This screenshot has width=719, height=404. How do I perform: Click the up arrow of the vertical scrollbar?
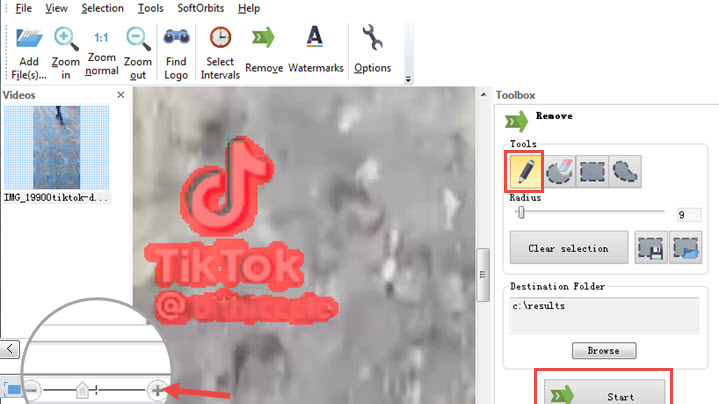click(483, 95)
